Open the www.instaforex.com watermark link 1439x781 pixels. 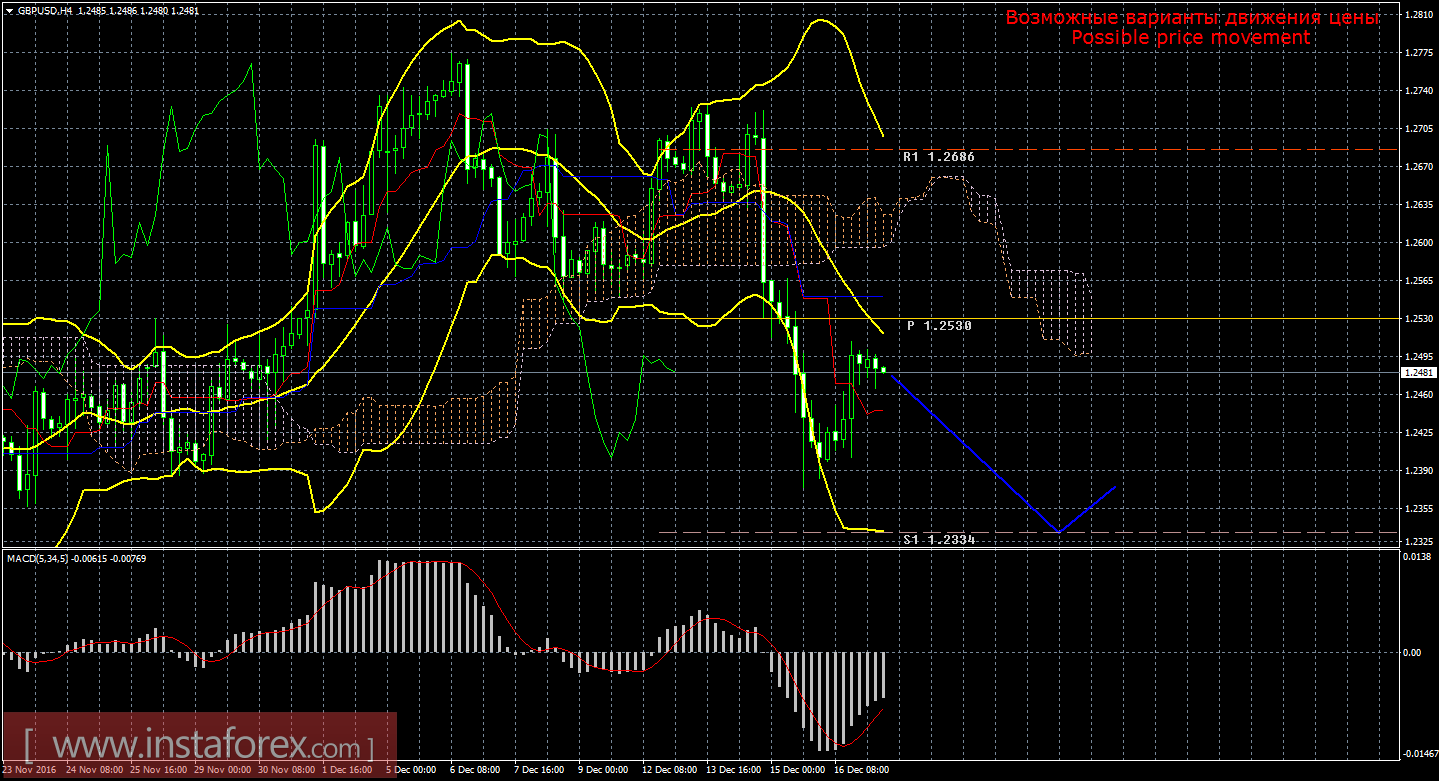[x=200, y=746]
